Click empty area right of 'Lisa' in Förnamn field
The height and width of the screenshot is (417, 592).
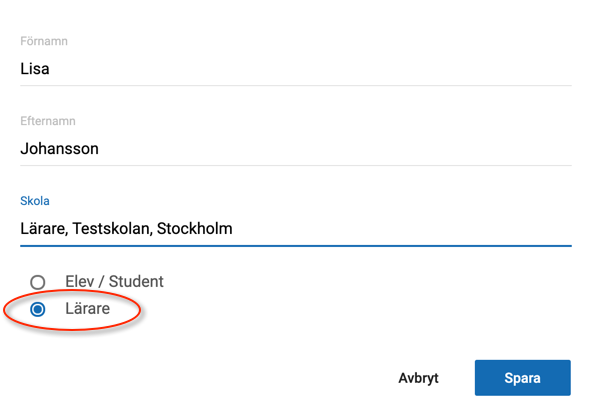[x=310, y=69]
